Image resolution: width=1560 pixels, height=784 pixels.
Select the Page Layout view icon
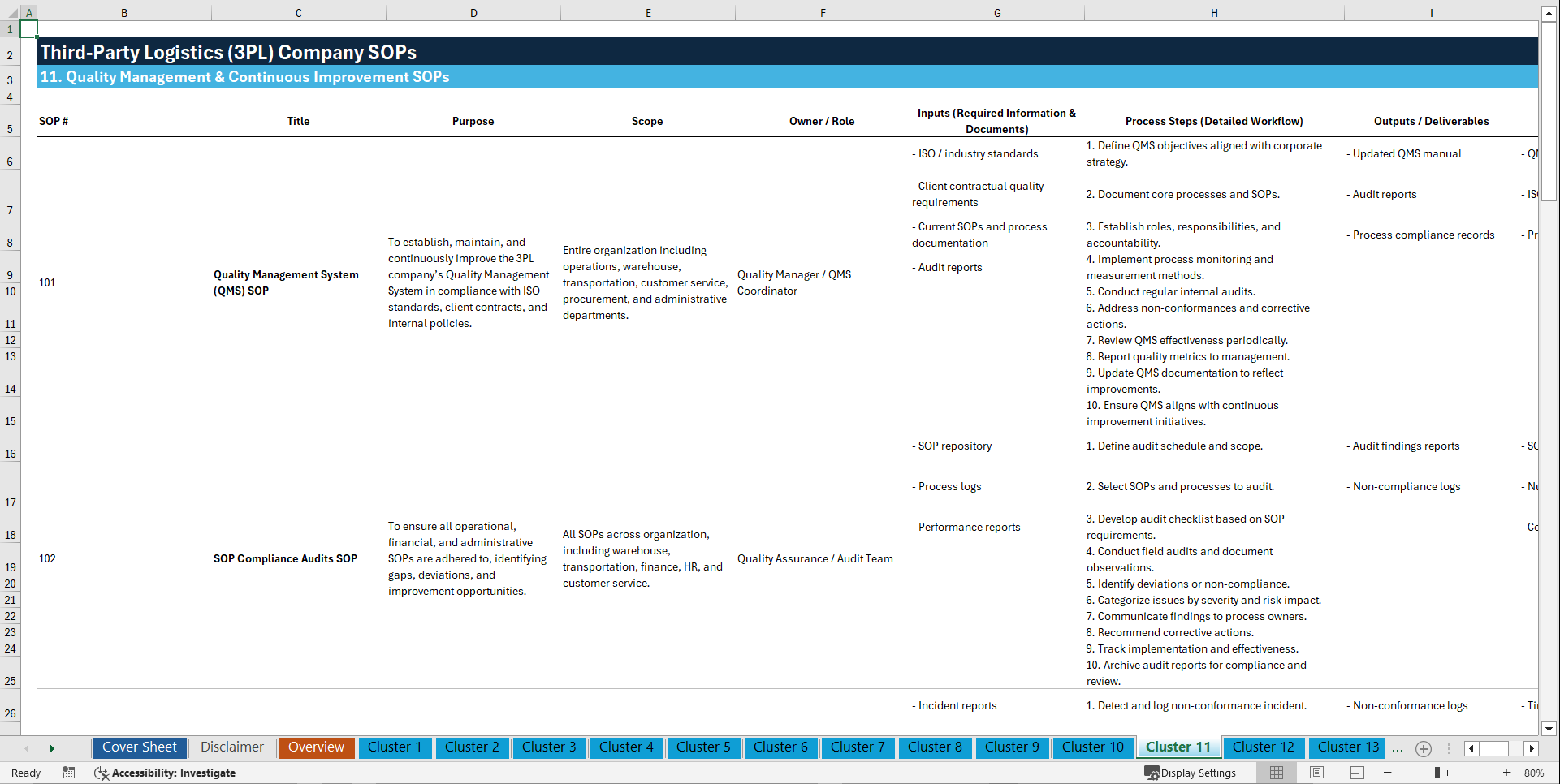1316,773
